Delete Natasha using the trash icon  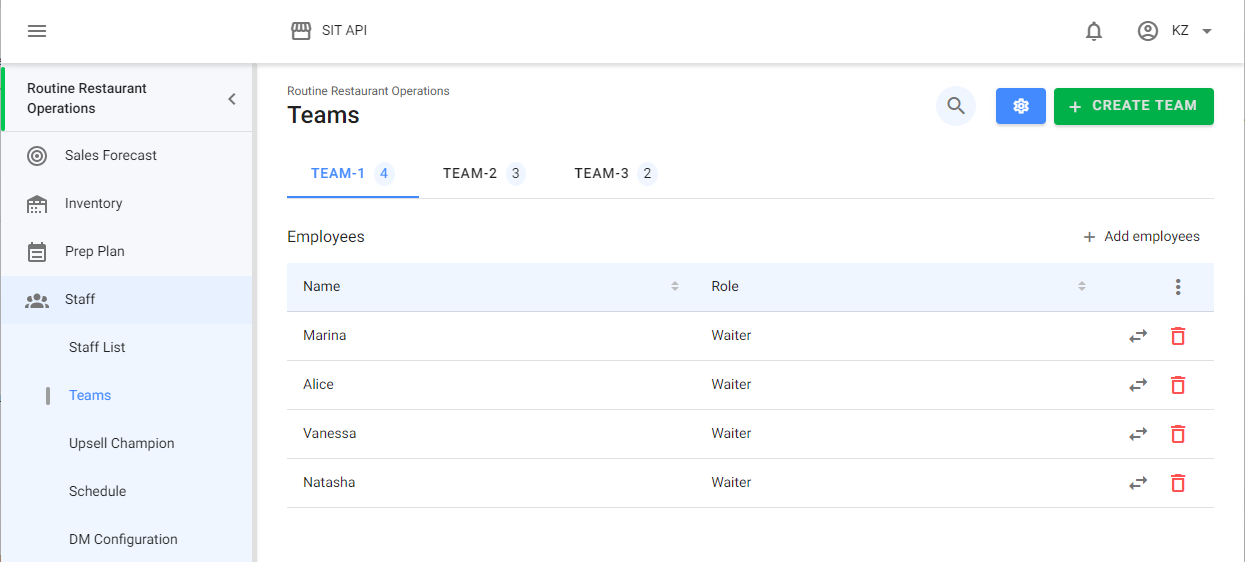[x=1178, y=483]
